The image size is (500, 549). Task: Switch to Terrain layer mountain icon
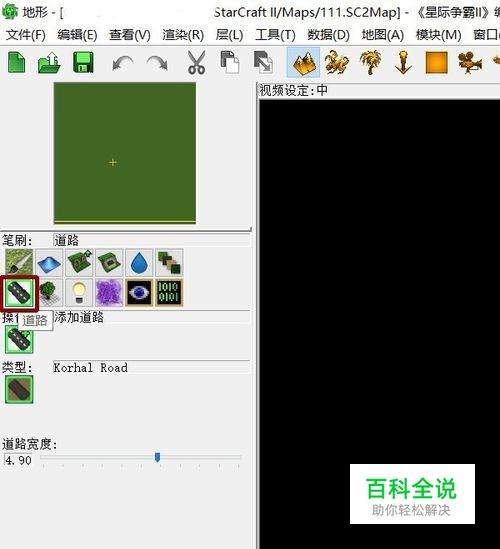tap(303, 63)
